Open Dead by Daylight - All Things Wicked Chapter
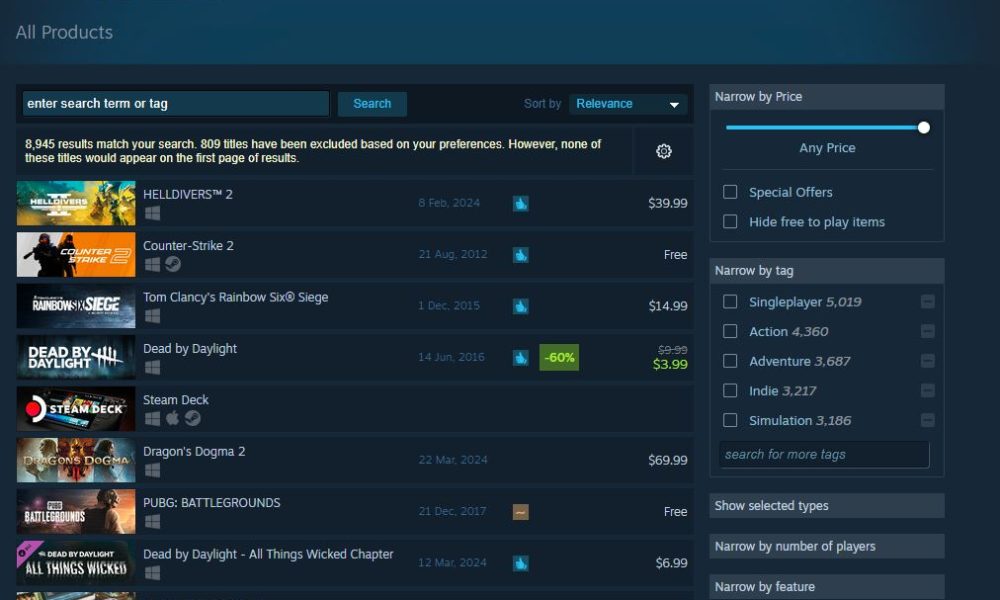Viewport: 1000px width, 600px height. pyautogui.click(x=268, y=554)
